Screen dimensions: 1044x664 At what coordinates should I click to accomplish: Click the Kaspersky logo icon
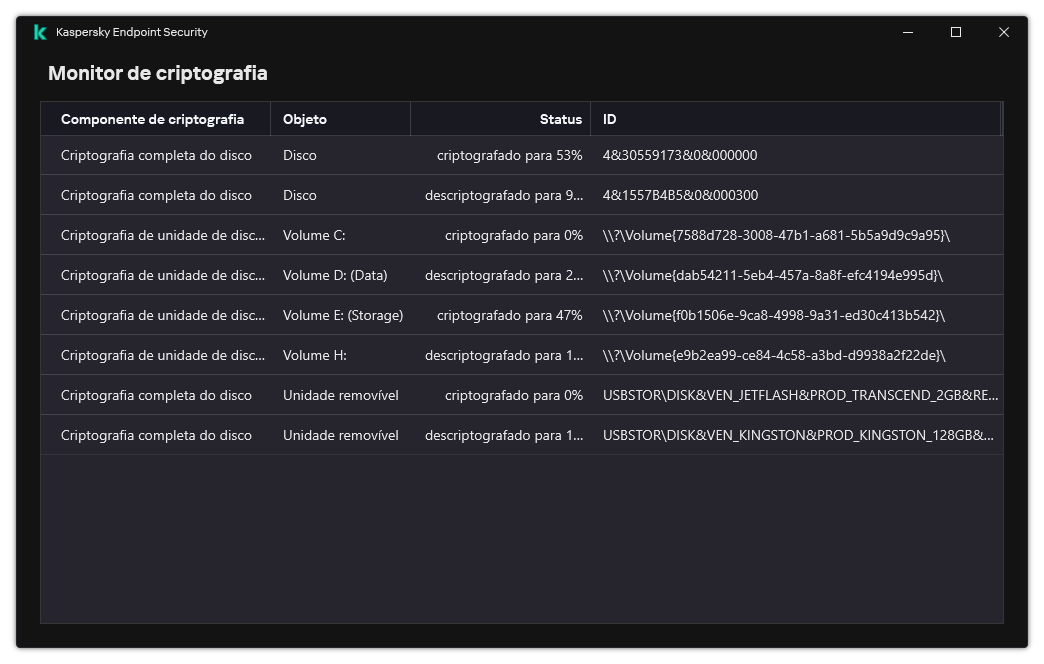(38, 31)
